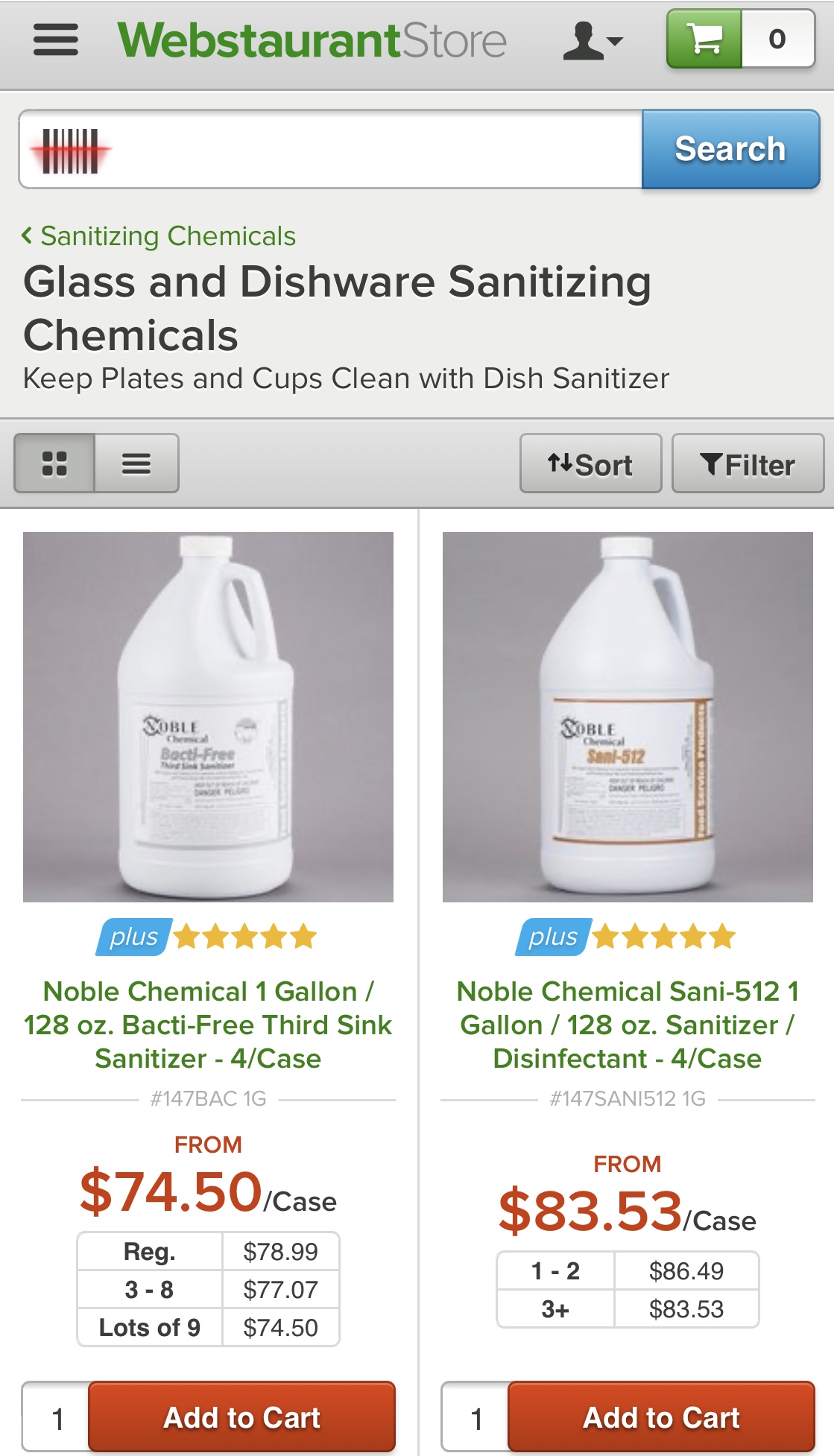Switch to grid view layout

pyautogui.click(x=54, y=463)
